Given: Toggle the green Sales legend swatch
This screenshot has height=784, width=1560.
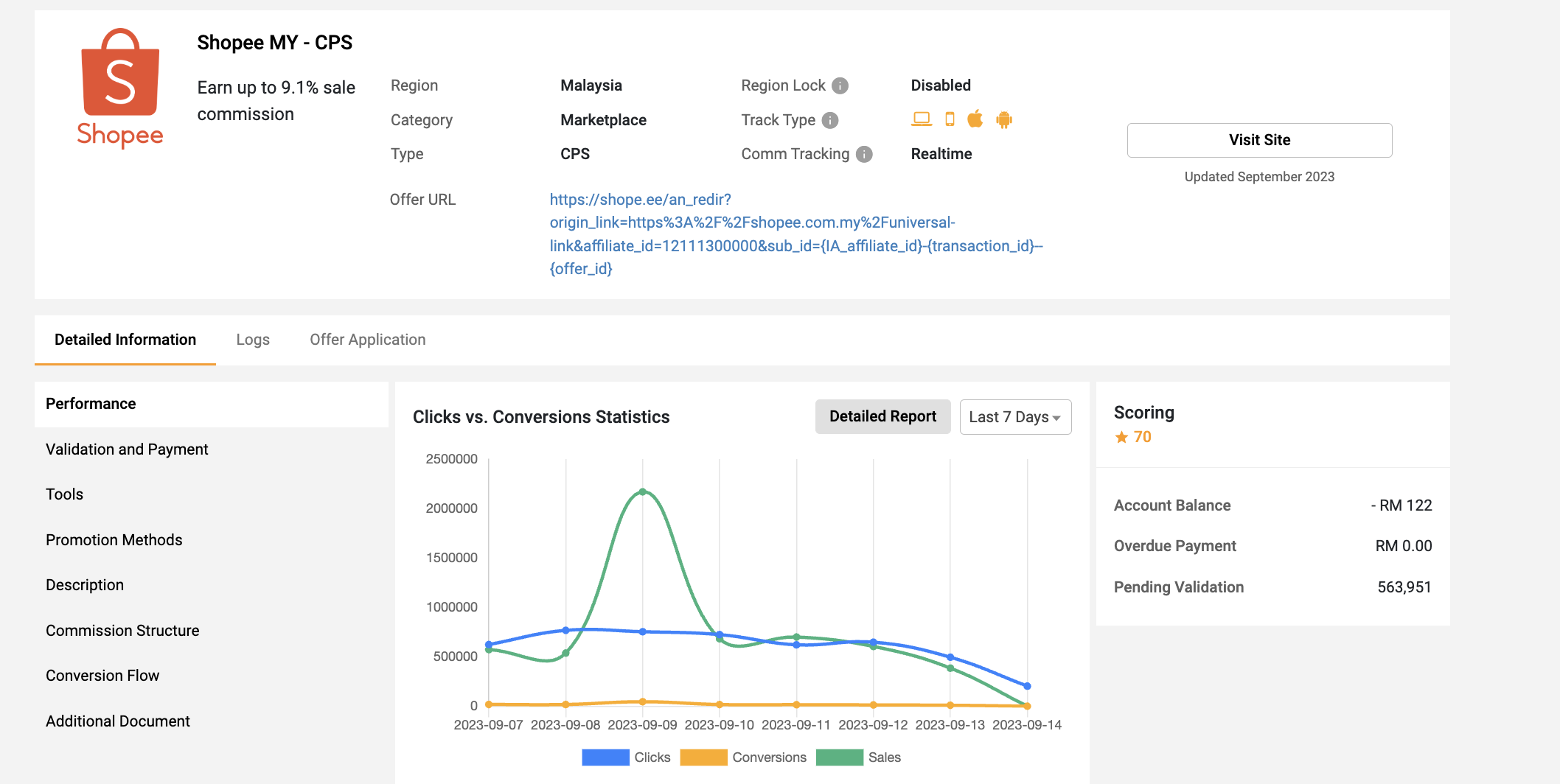Looking at the screenshot, I should (840, 757).
